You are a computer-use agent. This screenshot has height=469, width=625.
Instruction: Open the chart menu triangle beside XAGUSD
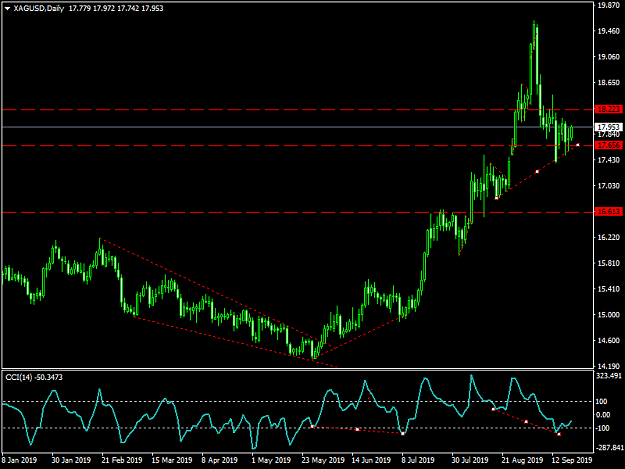click(x=7, y=8)
